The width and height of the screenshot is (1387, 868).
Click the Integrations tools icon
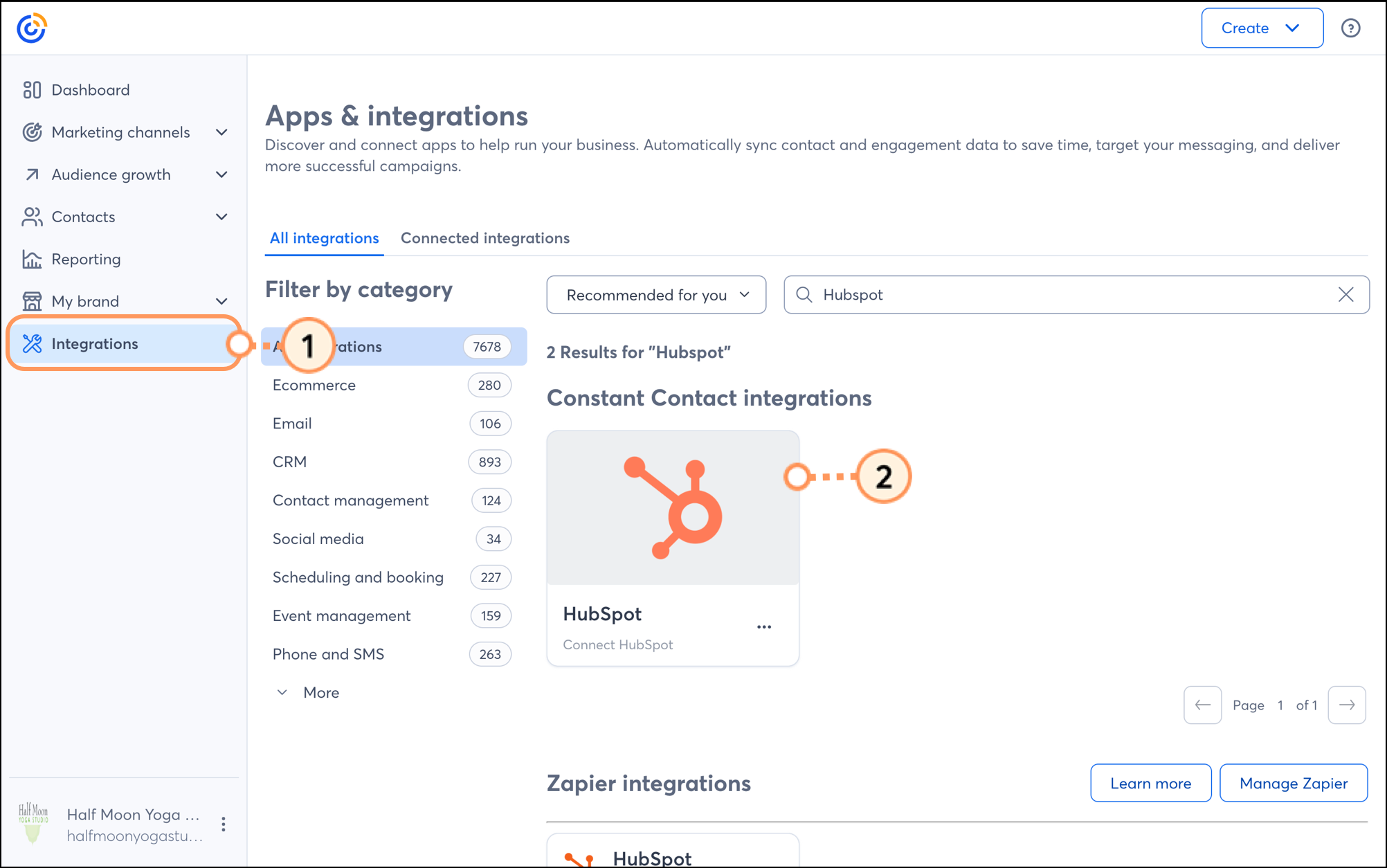click(x=32, y=343)
